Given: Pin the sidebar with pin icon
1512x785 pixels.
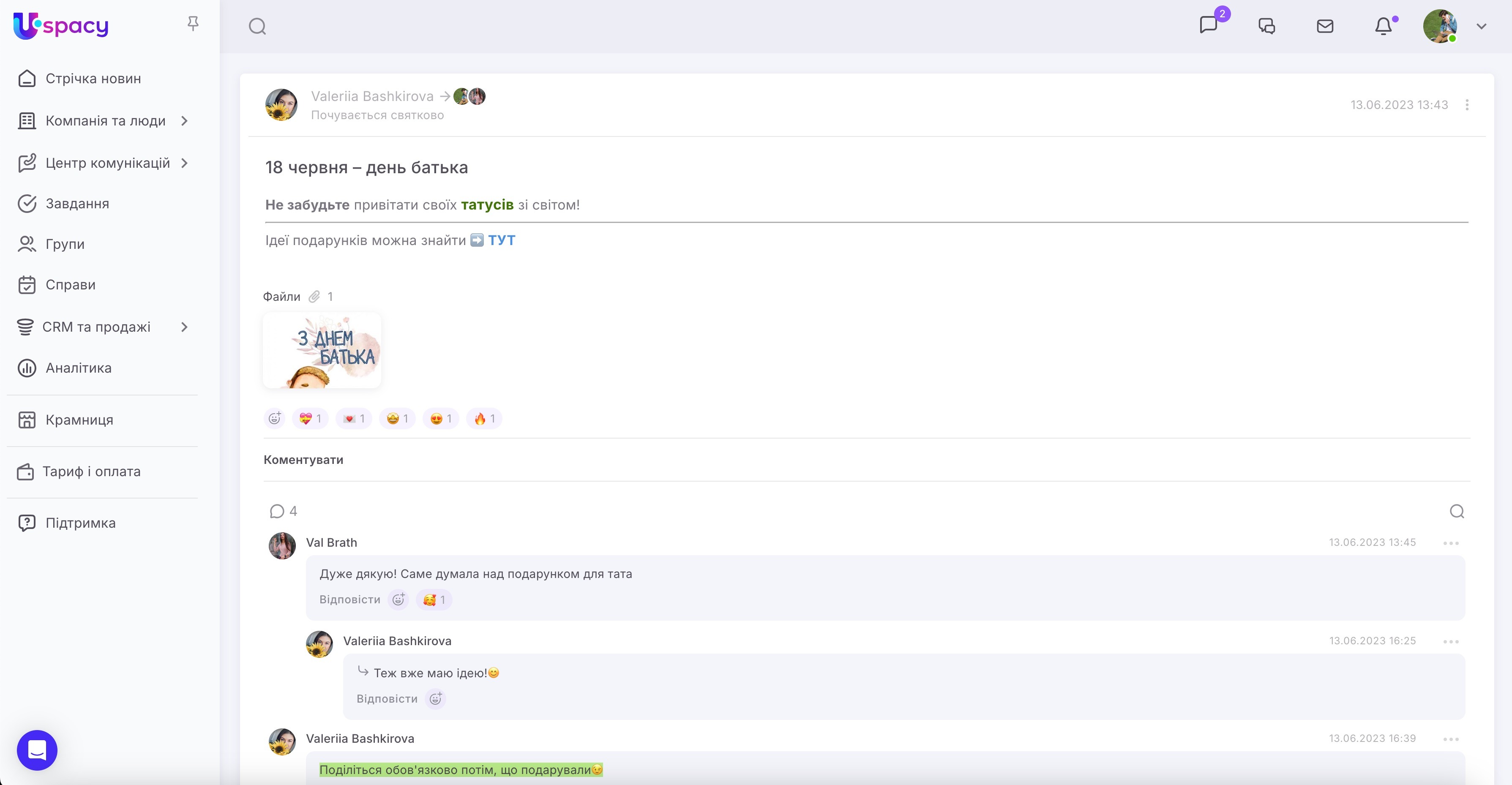Looking at the screenshot, I should coord(193,24).
